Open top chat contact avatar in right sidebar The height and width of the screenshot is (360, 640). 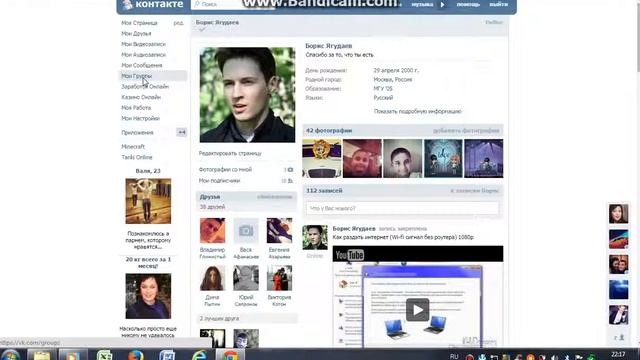point(619,213)
